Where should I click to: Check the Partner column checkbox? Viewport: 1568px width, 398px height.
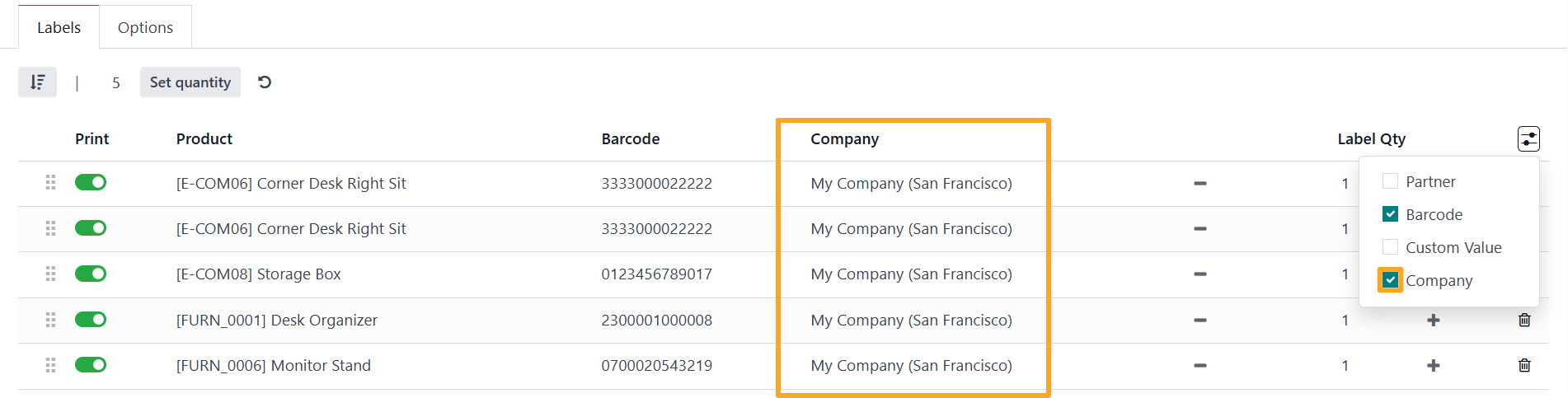point(1390,181)
